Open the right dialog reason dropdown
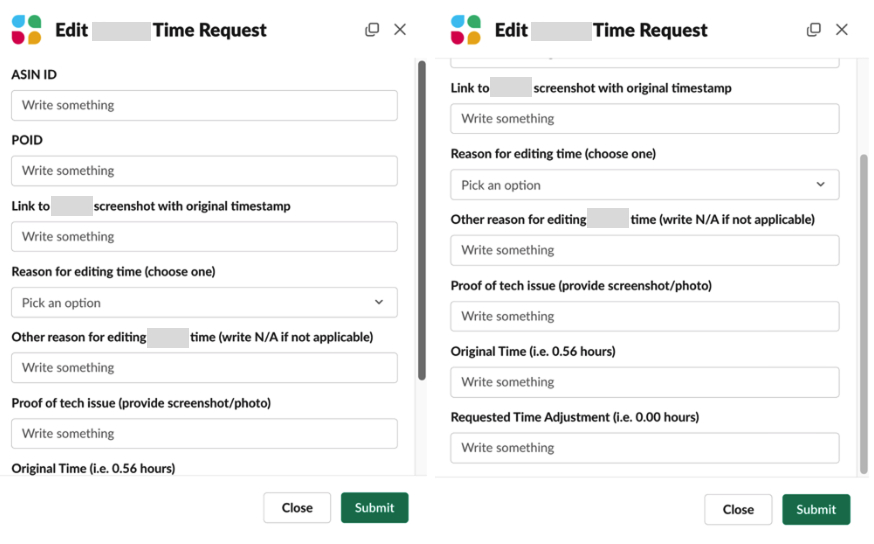The height and width of the screenshot is (544, 874). pyautogui.click(x=644, y=184)
